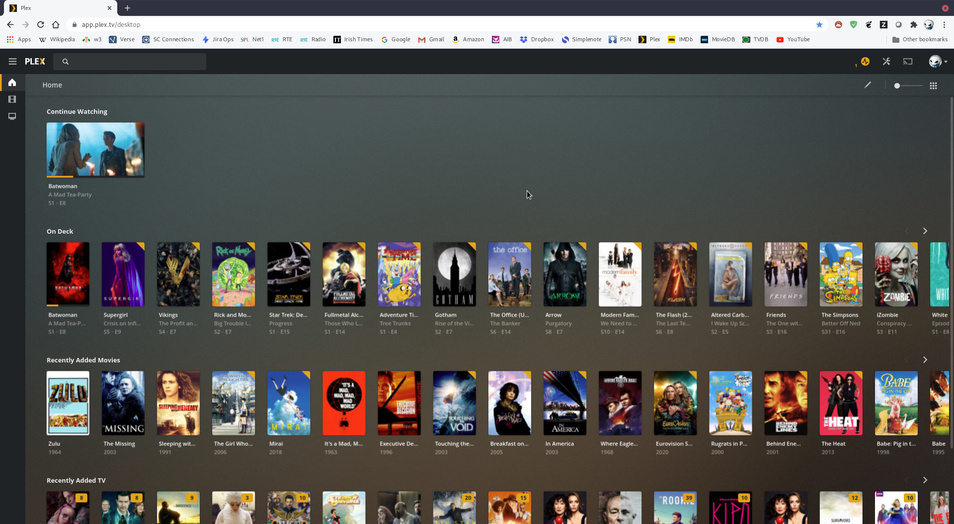Open the Chrome Extensions puzzle icon
The image size is (954, 524).
[913, 24]
